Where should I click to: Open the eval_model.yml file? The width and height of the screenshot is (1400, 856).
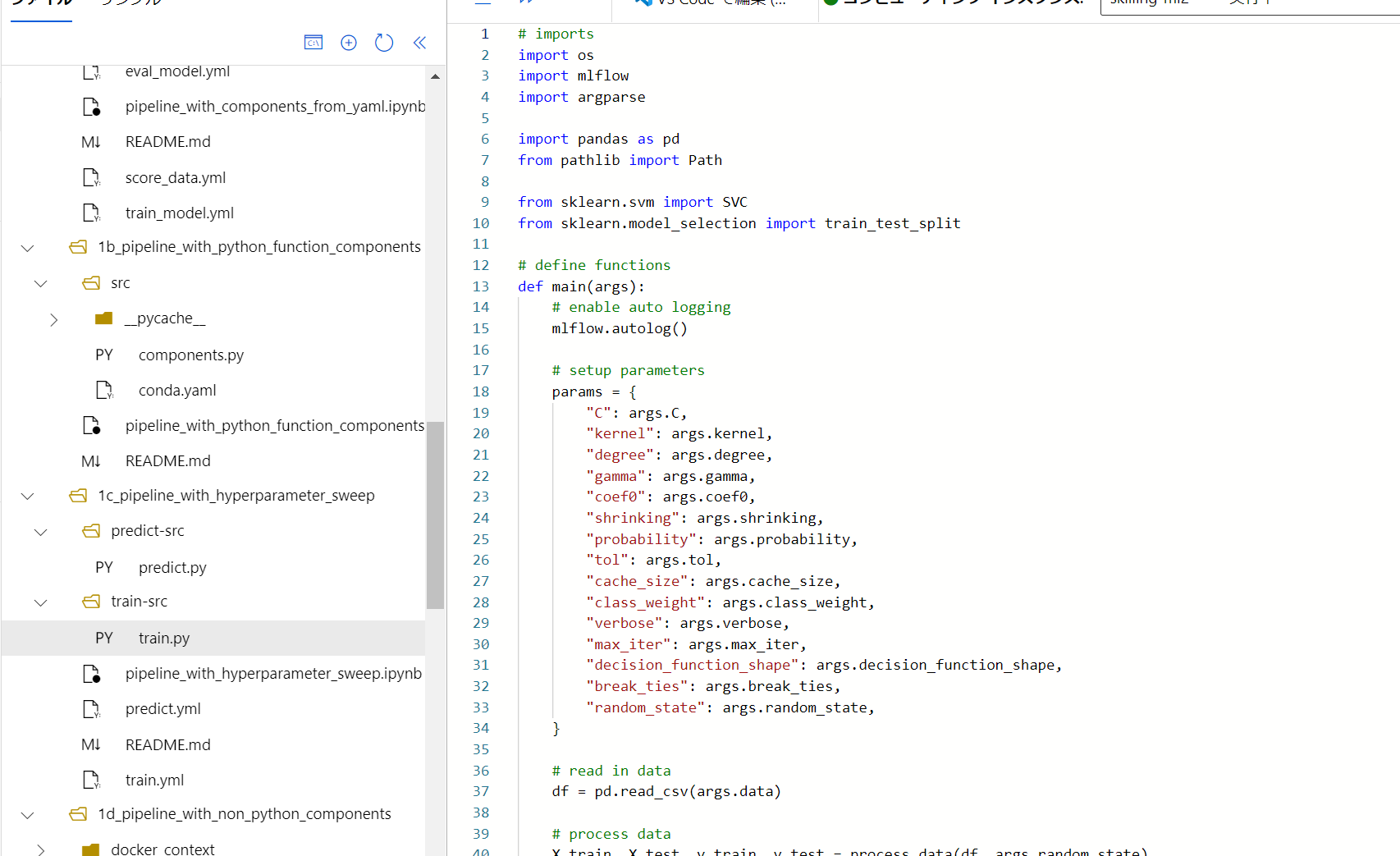tap(177, 71)
